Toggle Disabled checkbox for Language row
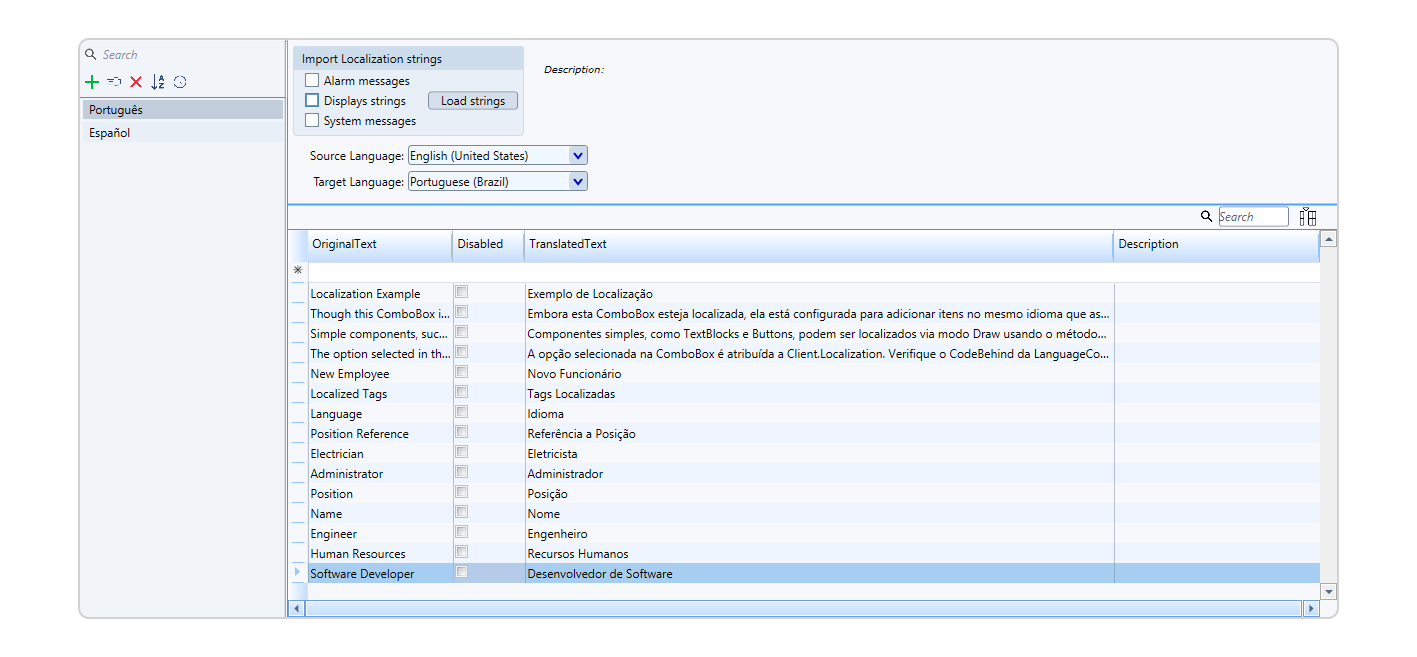 pyautogui.click(x=461, y=412)
